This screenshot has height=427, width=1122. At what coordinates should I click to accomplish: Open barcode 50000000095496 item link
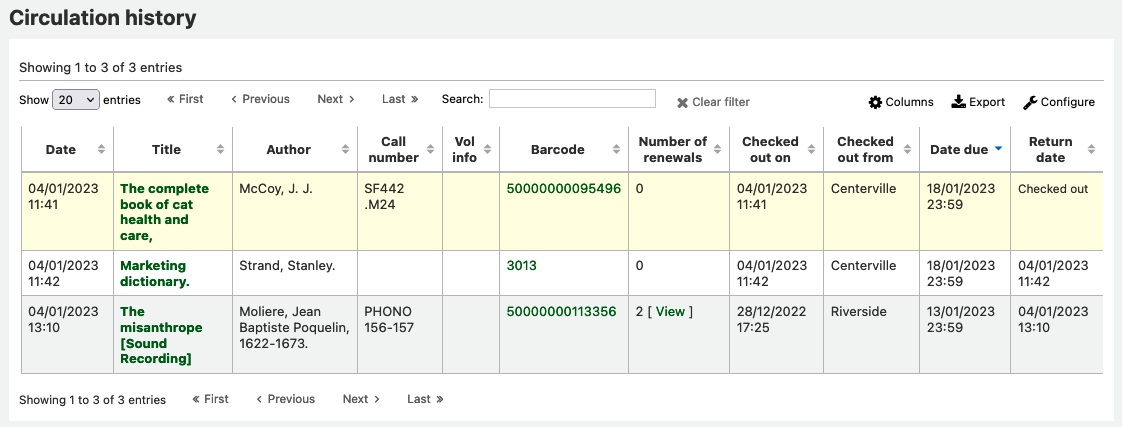[x=563, y=189]
